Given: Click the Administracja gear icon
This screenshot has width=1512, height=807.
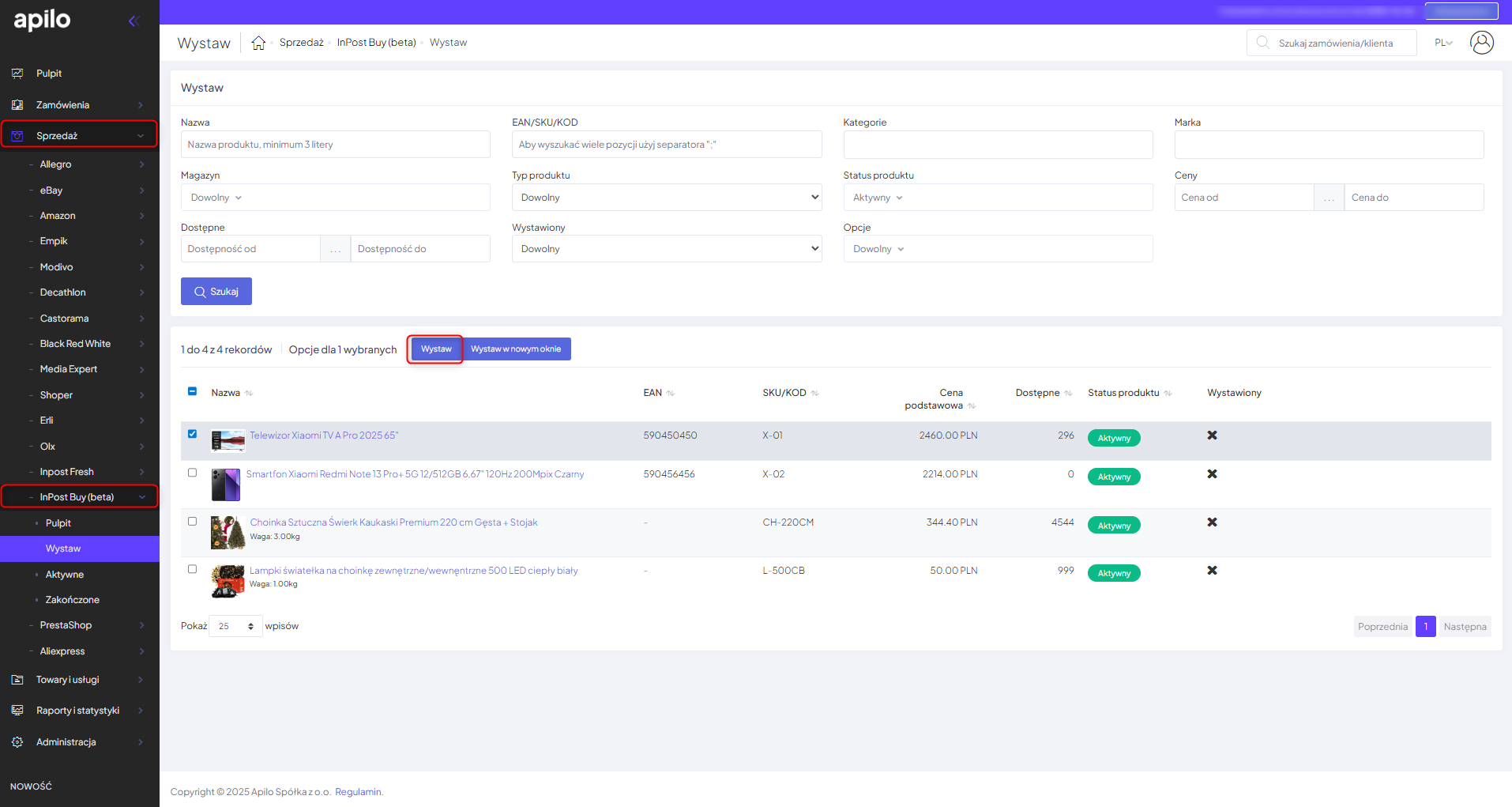Looking at the screenshot, I should [x=17, y=742].
